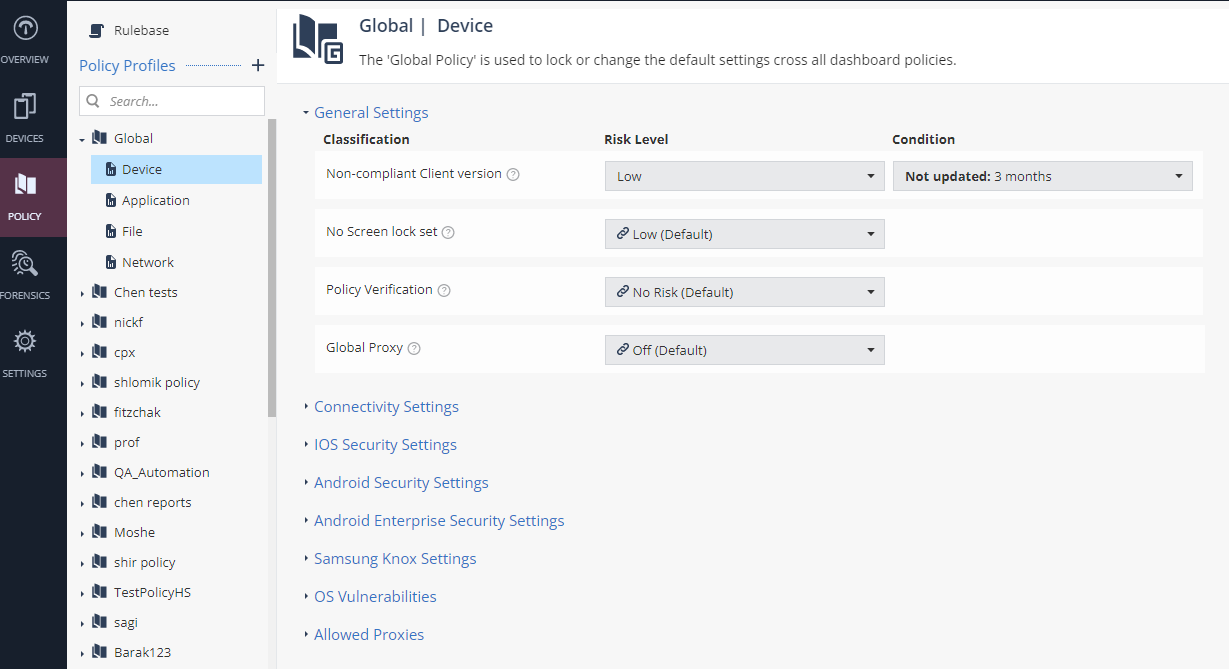Click the search magnifier in Policy Profiles

(x=93, y=101)
